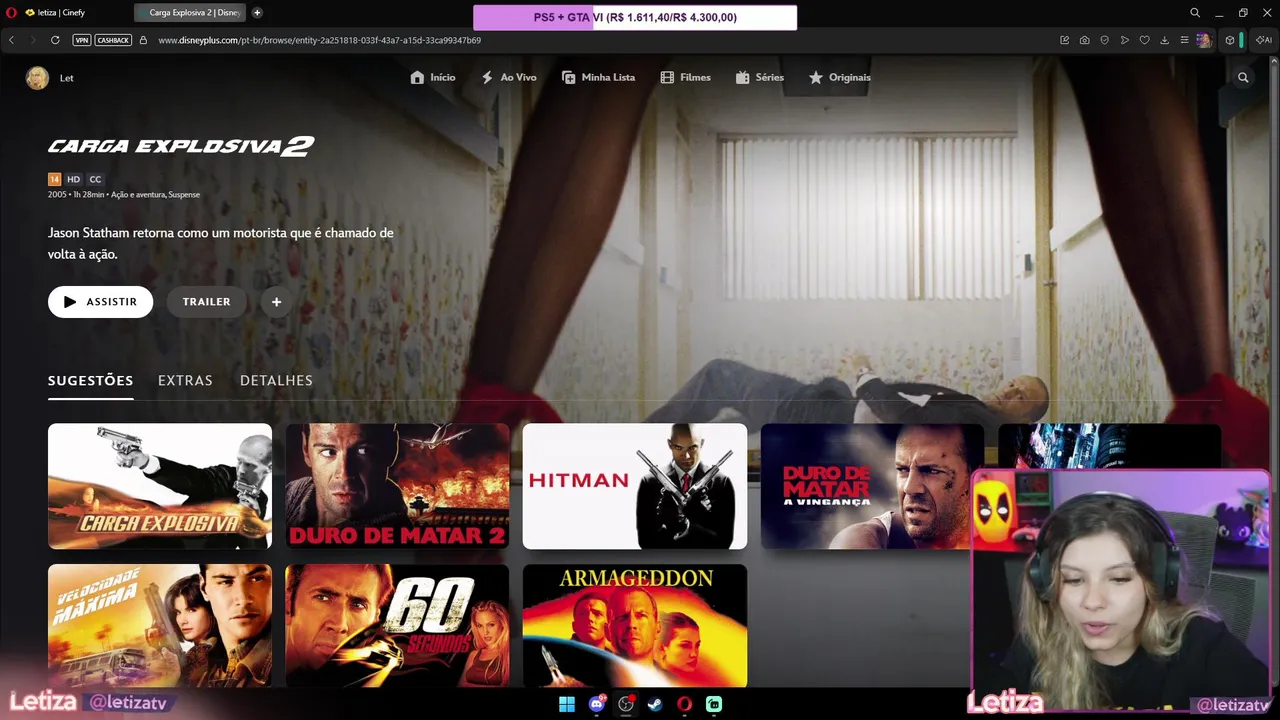Open the Ao Vivo section
Screen dimensions: 1280x720
coord(508,77)
